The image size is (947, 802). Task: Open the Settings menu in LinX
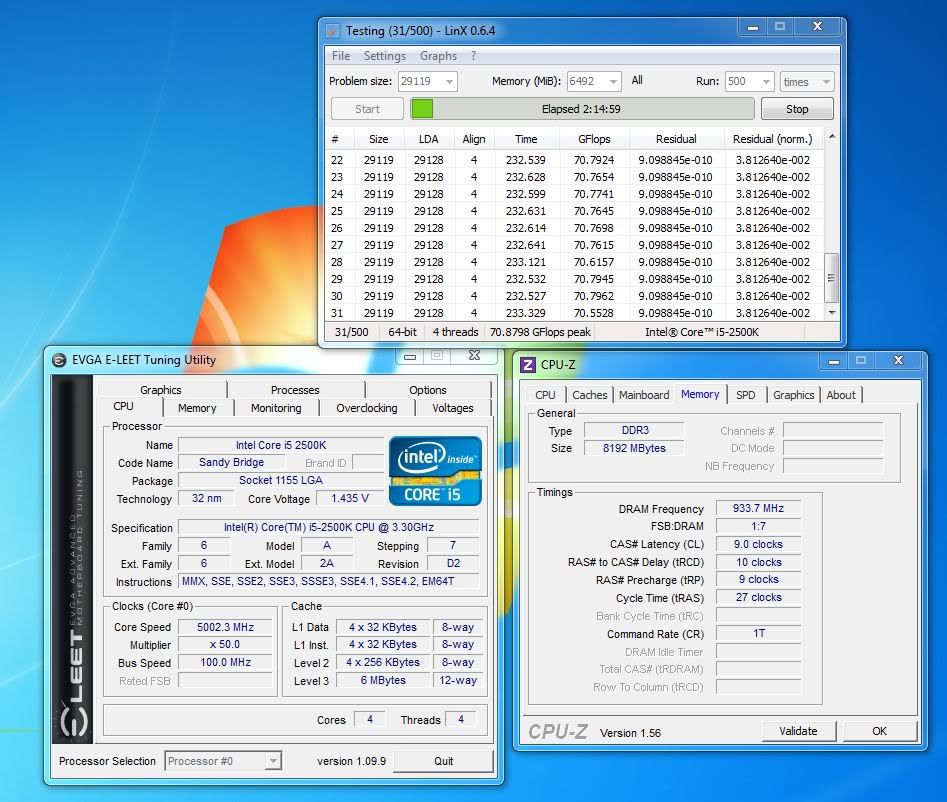[x=385, y=56]
